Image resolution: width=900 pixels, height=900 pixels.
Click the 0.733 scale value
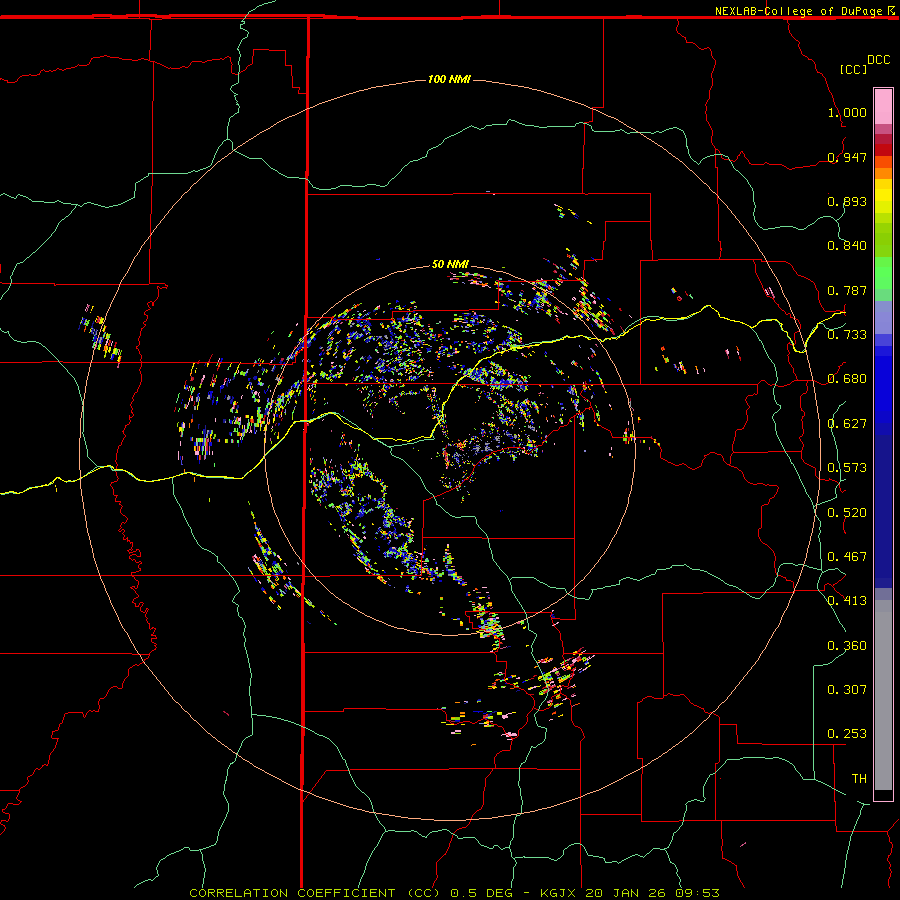coord(847,335)
